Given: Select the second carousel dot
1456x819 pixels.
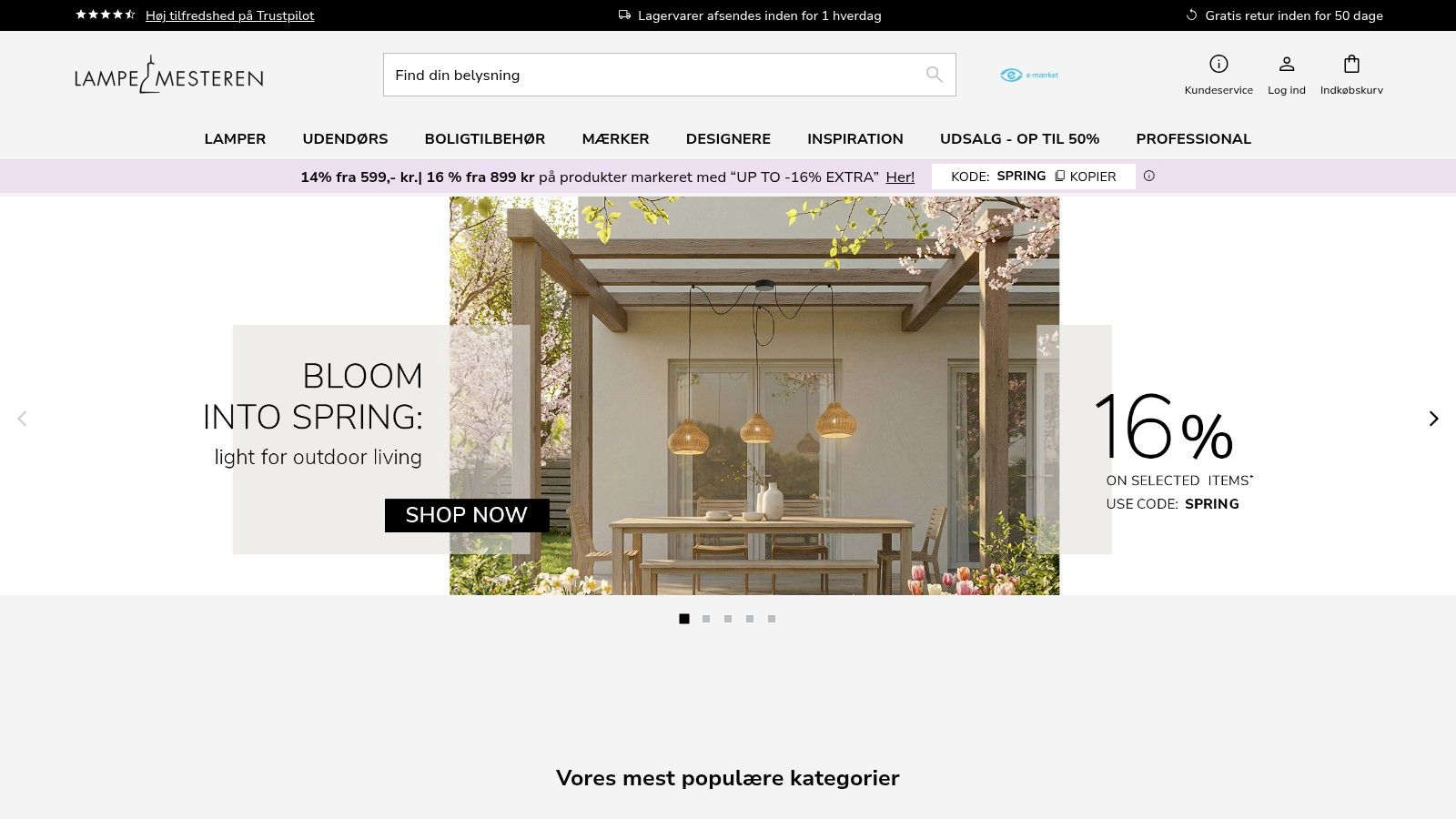Looking at the screenshot, I should [706, 619].
